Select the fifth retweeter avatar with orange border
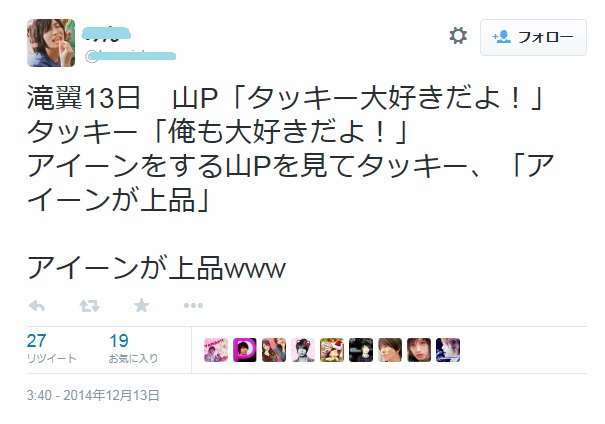605x424 pixels. click(x=332, y=350)
